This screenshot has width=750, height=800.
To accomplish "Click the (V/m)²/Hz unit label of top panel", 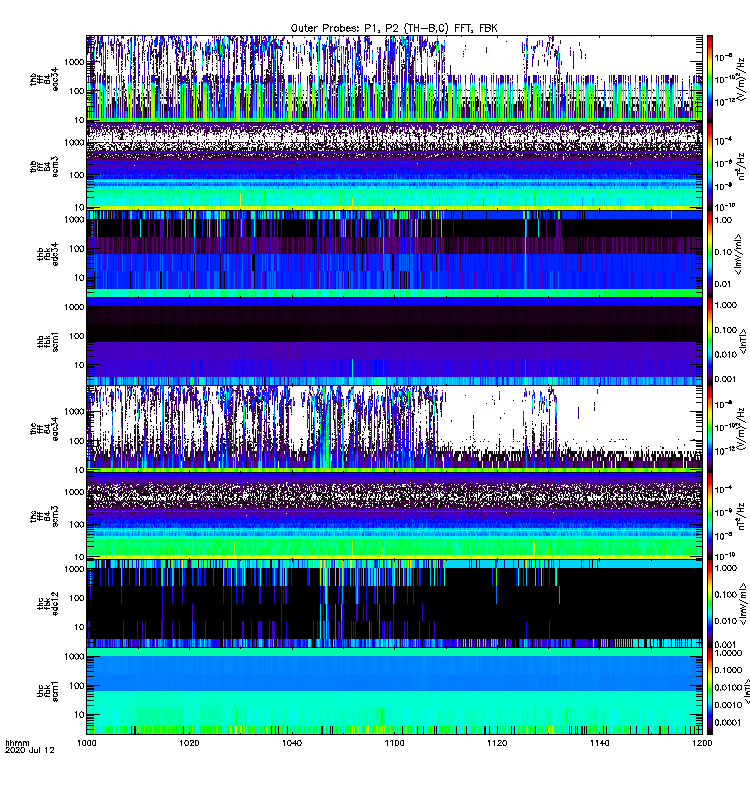I will [x=742, y=79].
